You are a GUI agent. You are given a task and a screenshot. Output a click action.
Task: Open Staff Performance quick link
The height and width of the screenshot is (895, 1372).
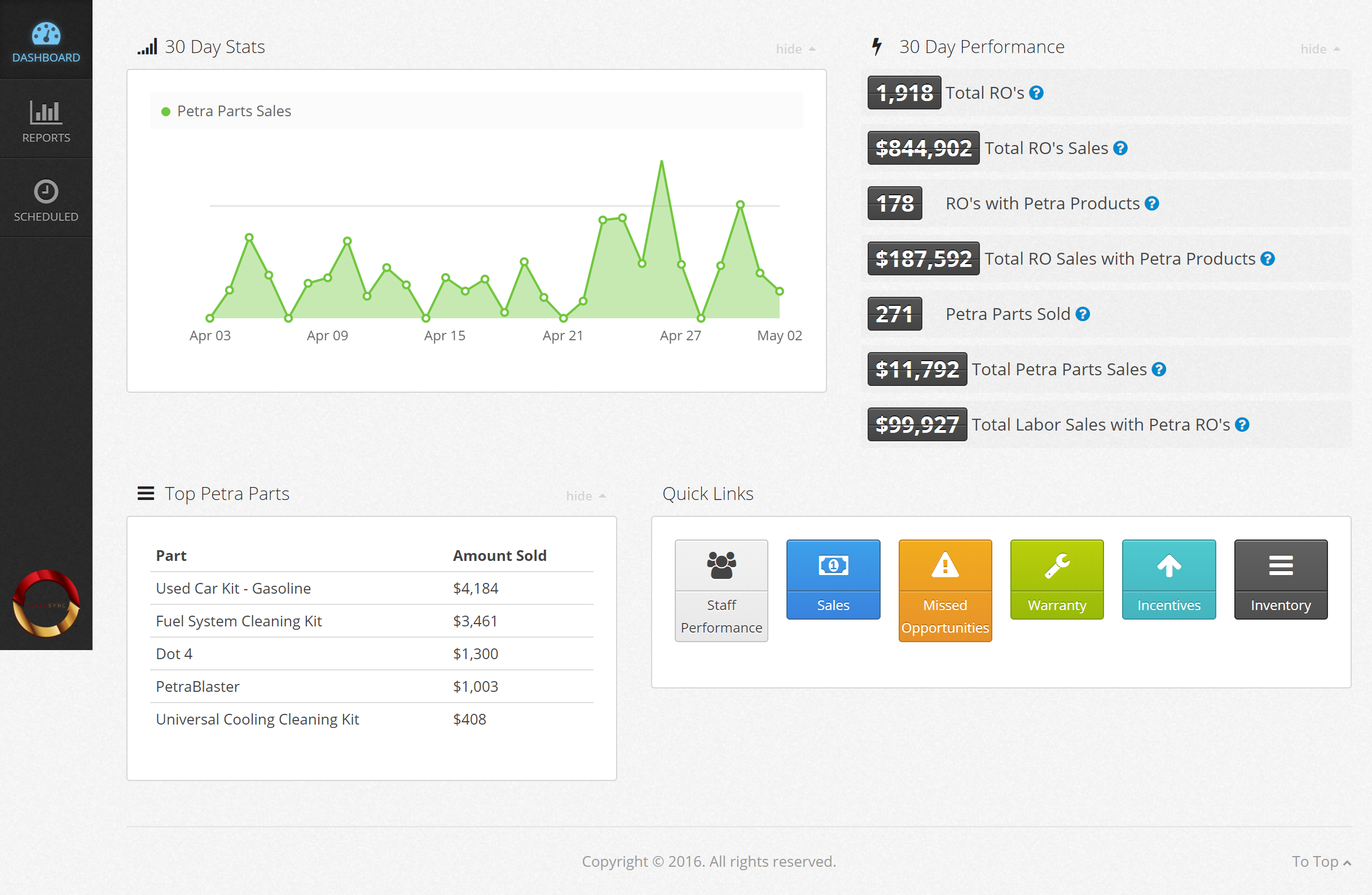(x=721, y=590)
